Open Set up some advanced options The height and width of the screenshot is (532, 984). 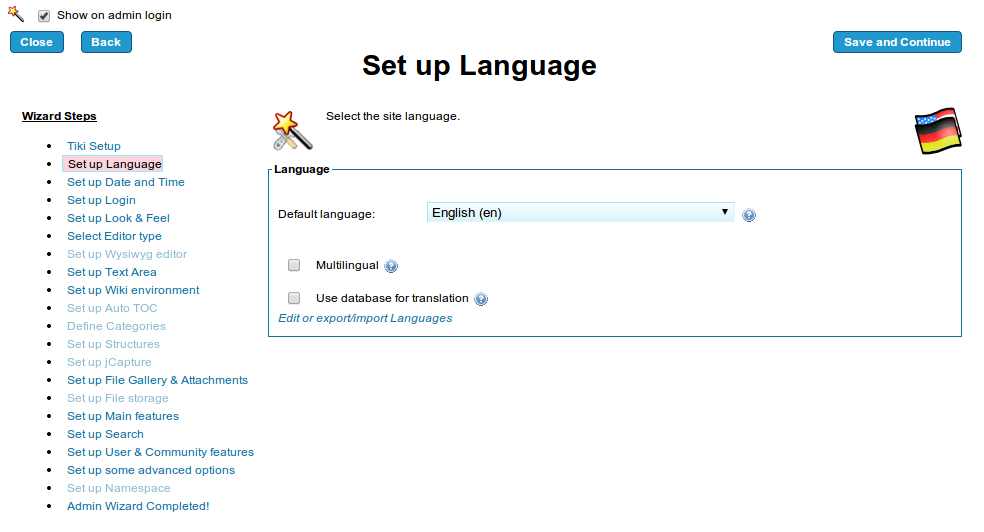[x=151, y=471]
